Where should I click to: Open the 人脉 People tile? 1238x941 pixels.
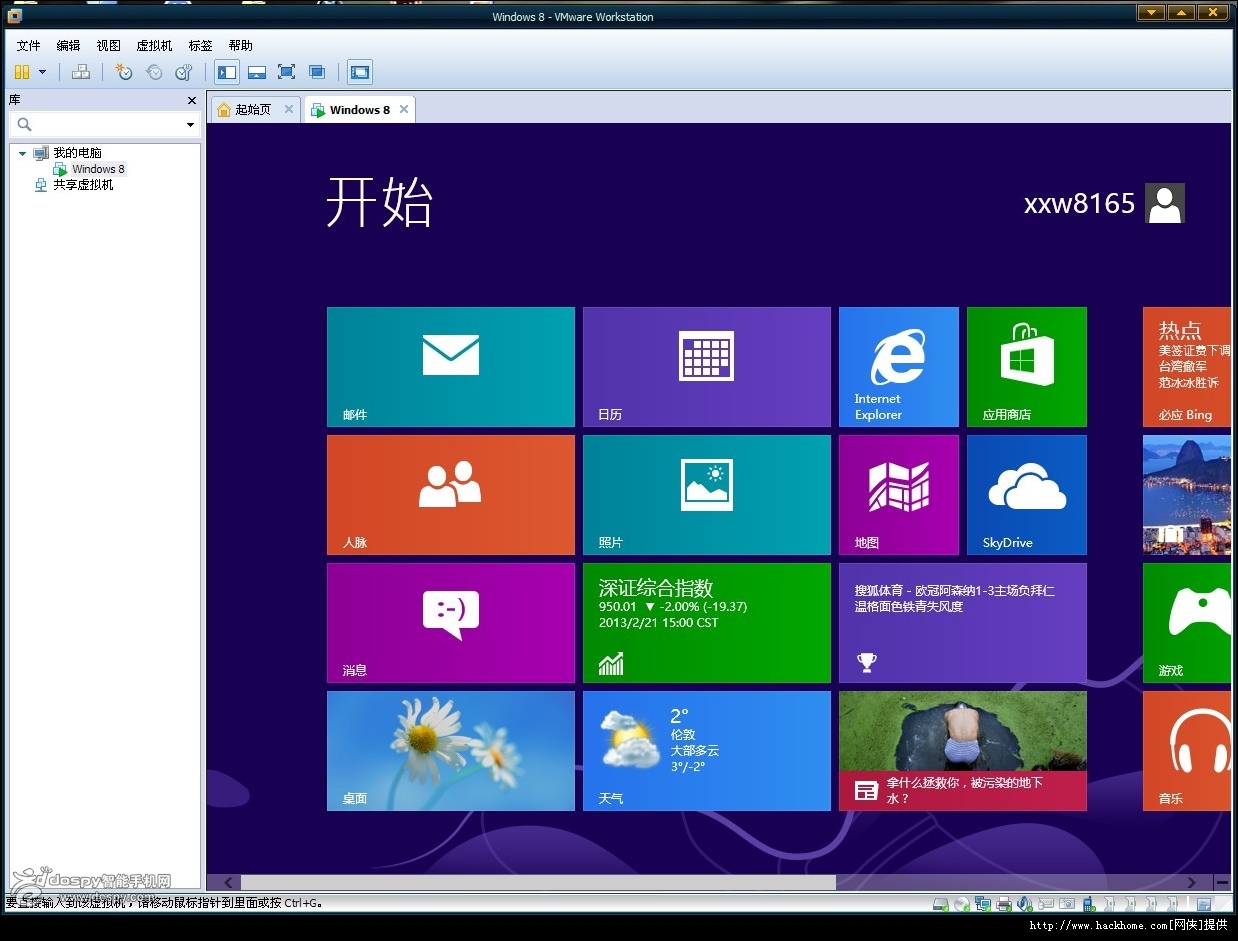pyautogui.click(x=451, y=495)
